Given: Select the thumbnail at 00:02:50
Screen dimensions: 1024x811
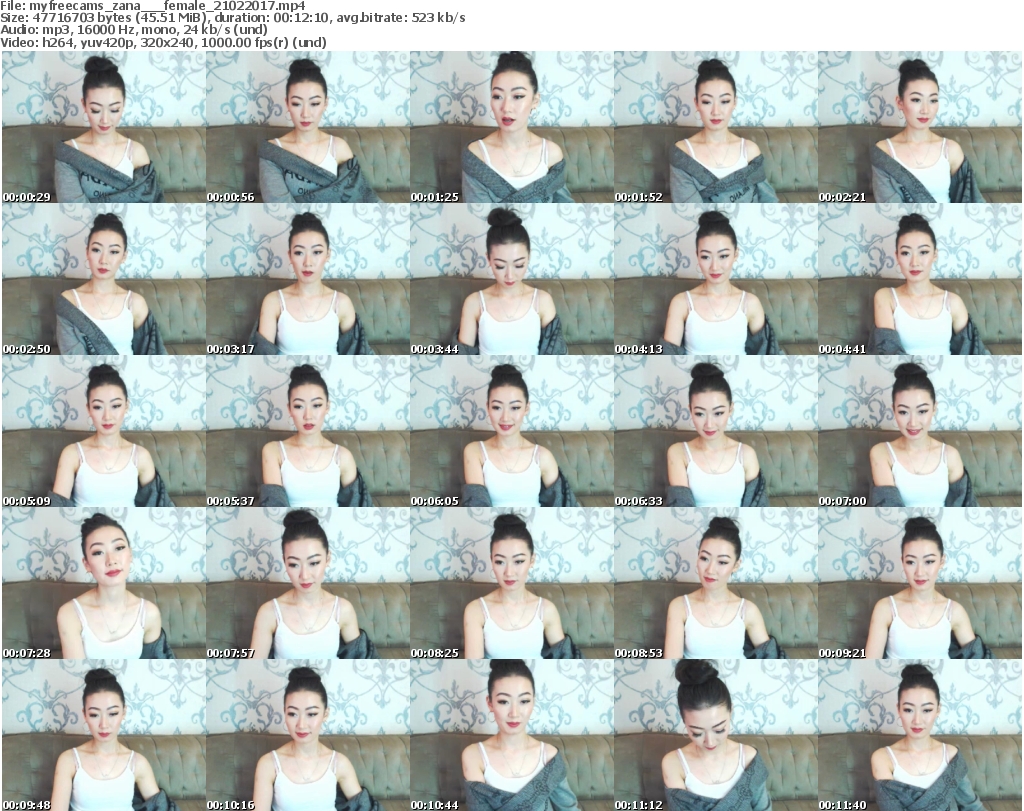Looking at the screenshot, I should click(x=104, y=279).
